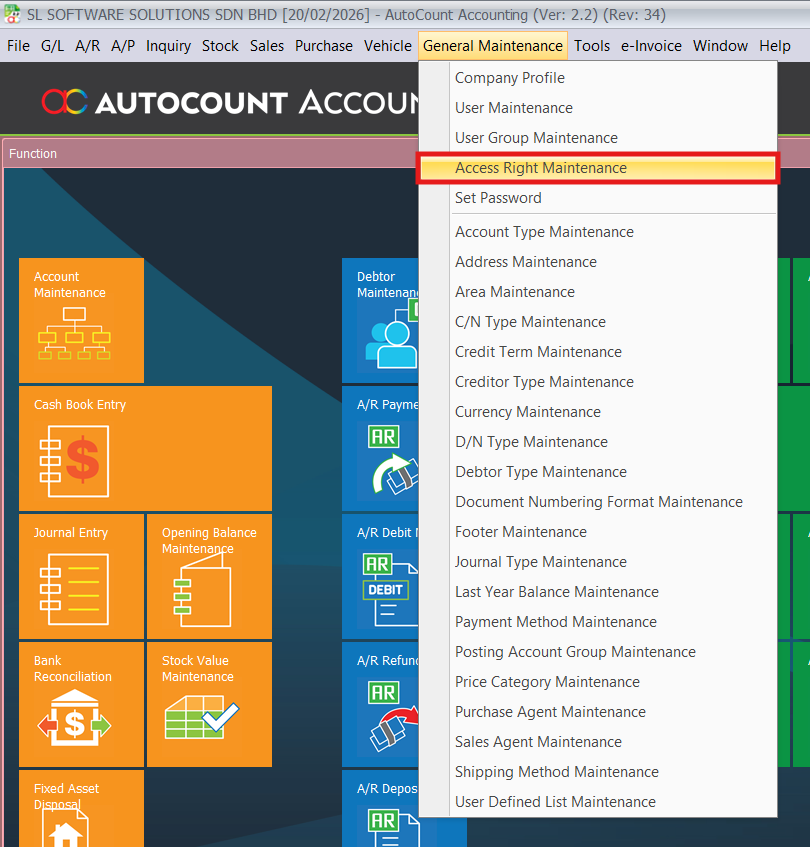Choose Company Profile from the menu
This screenshot has width=810, height=847.
coord(510,78)
